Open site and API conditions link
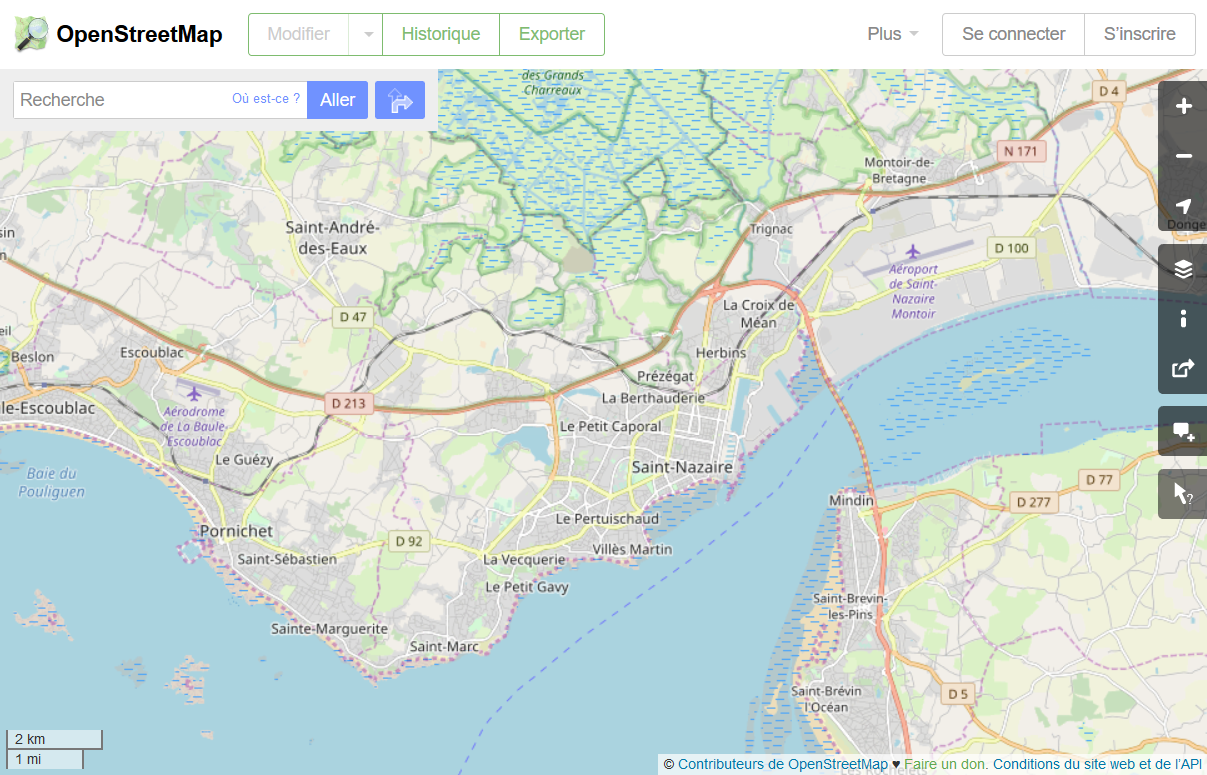This screenshot has height=775, width=1207. [1097, 764]
